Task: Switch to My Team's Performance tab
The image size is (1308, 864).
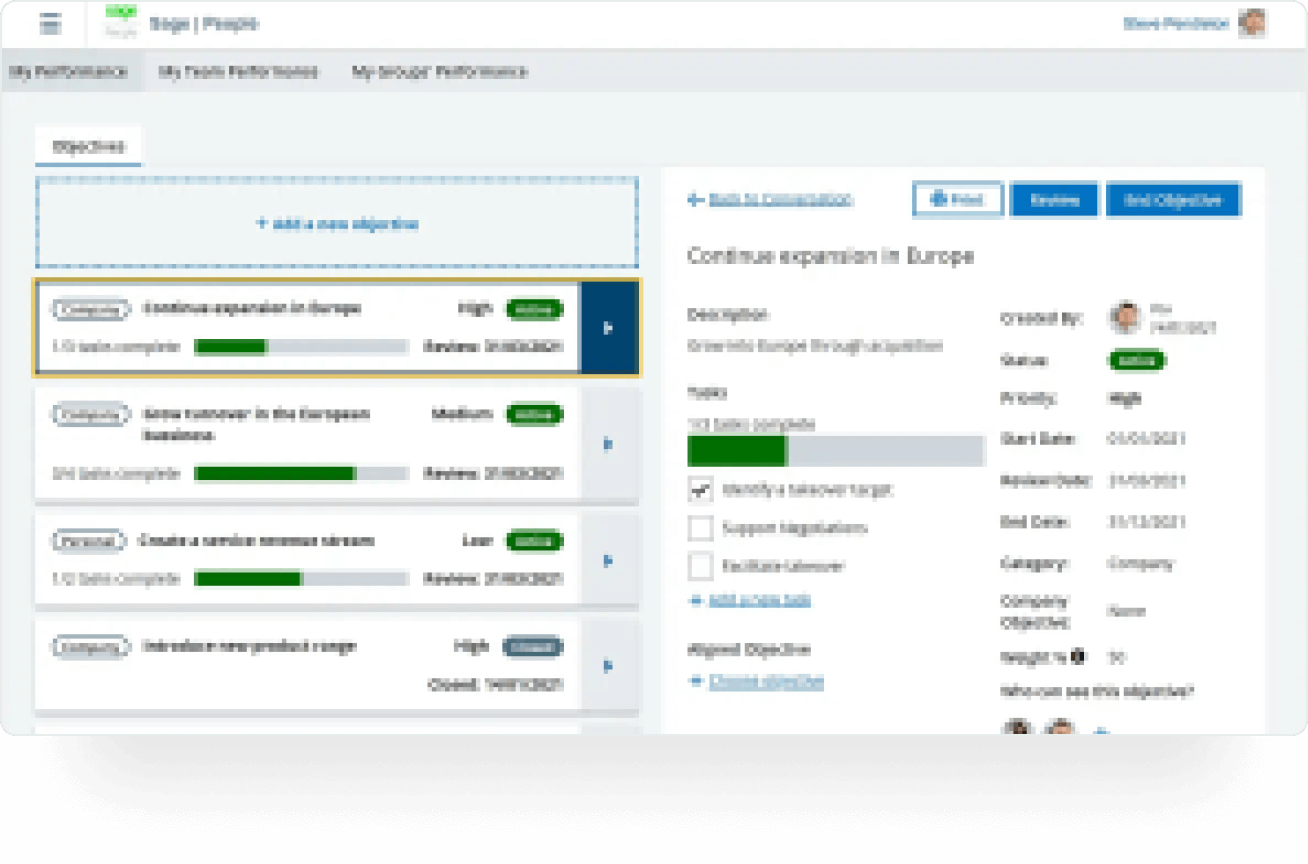Action: [x=240, y=71]
